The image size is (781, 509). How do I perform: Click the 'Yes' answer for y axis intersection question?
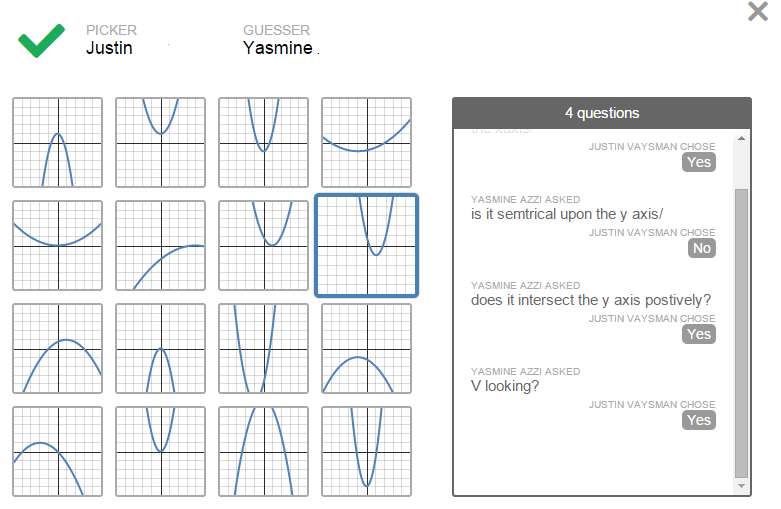tap(699, 334)
